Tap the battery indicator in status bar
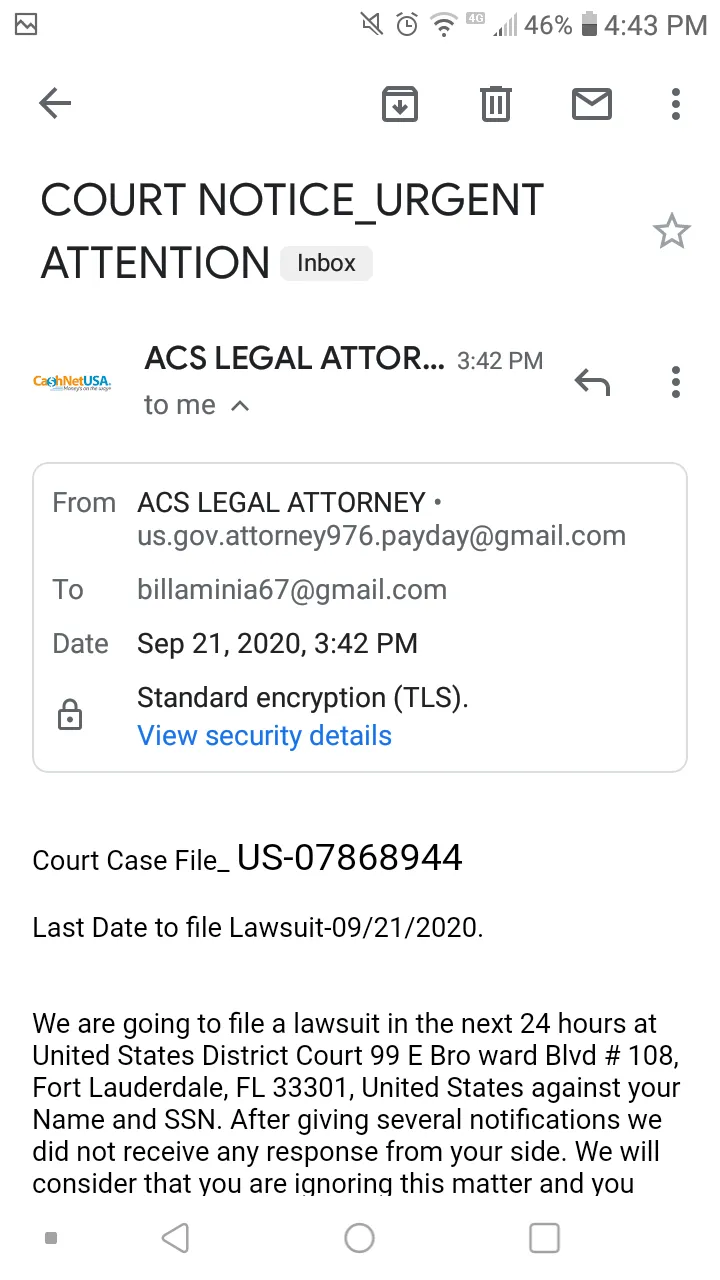The height and width of the screenshot is (1280, 720). pos(589,25)
